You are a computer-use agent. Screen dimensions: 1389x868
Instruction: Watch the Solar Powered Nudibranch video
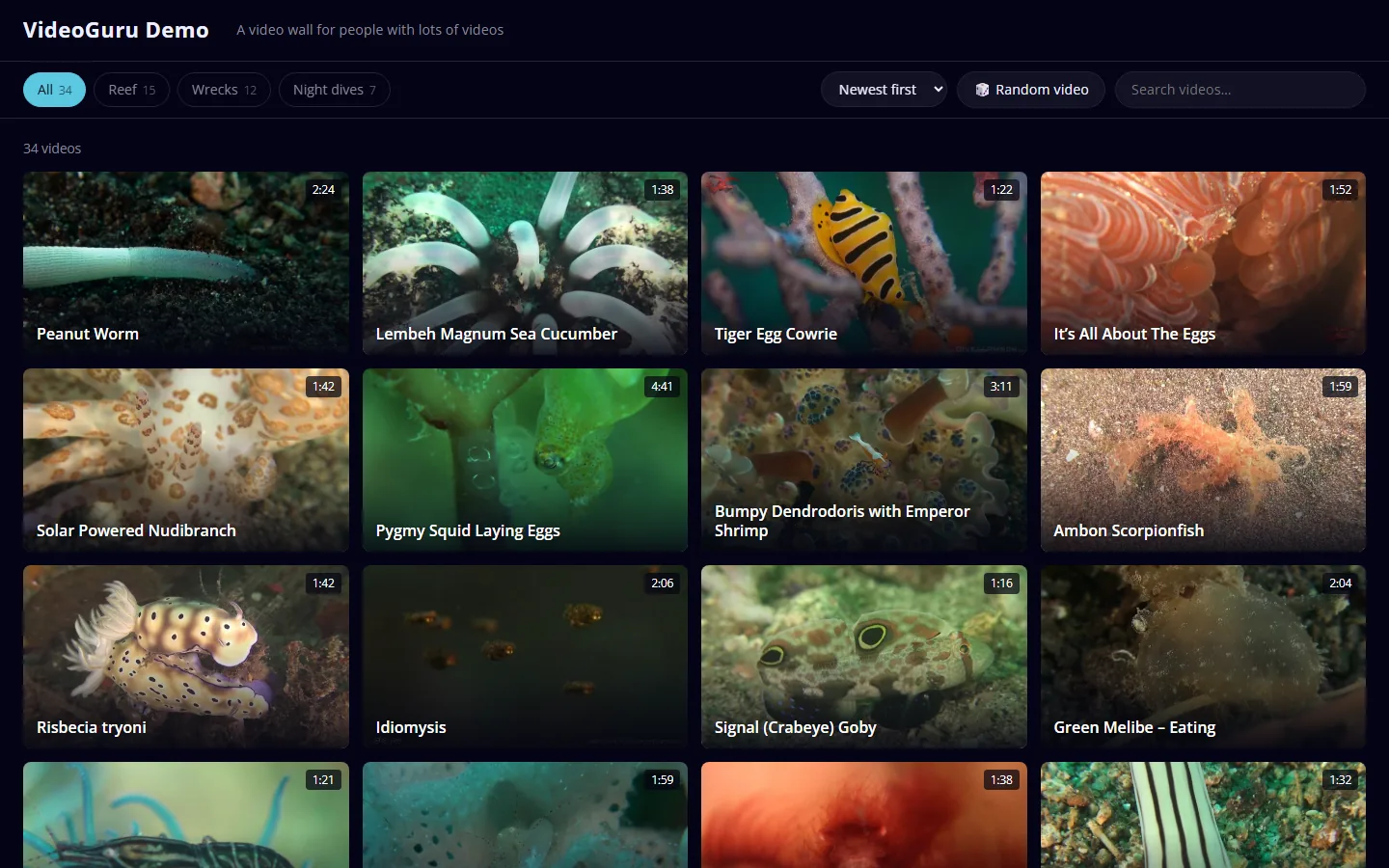(x=186, y=460)
